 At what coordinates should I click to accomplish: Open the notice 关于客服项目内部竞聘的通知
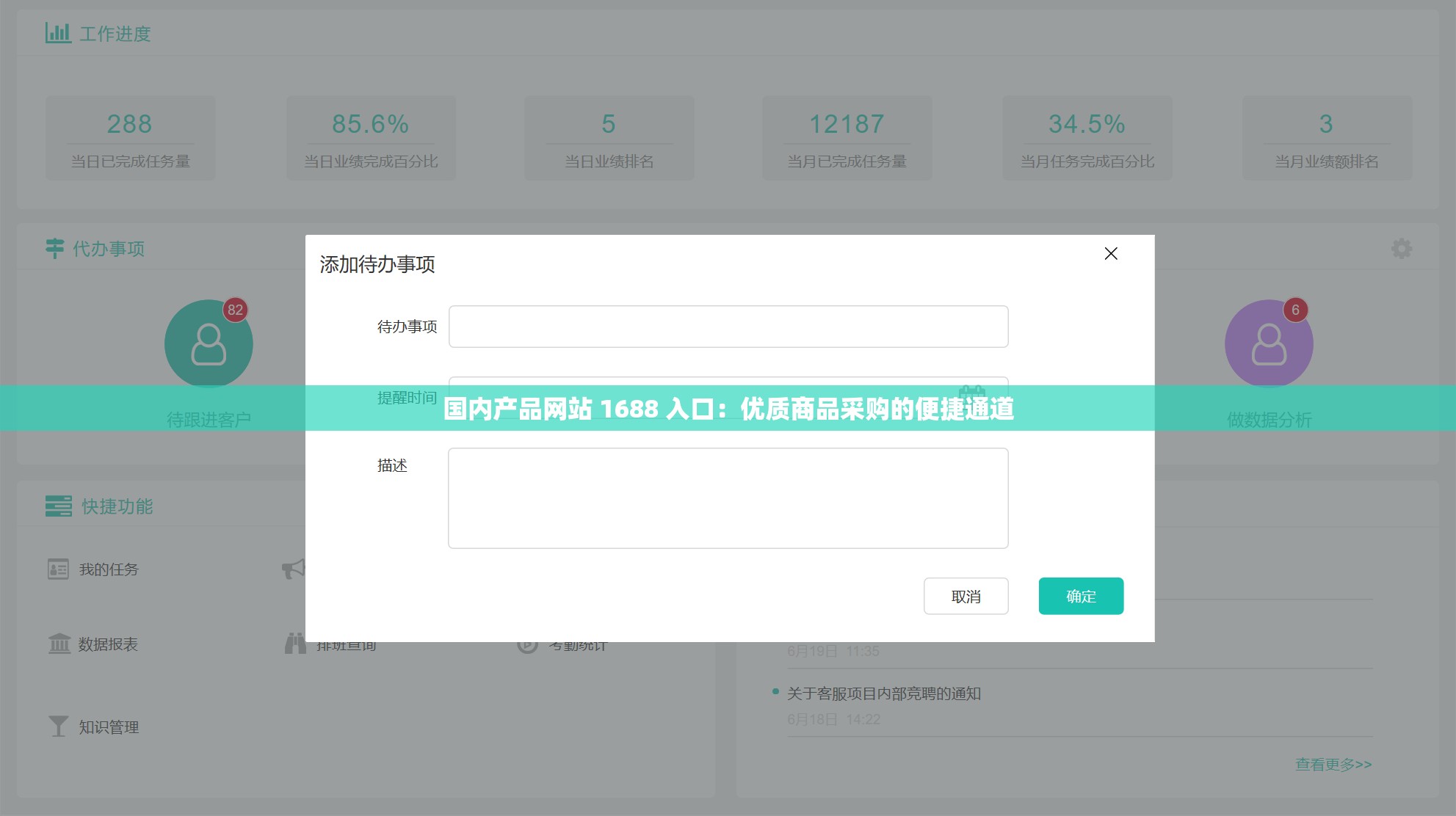point(884,693)
